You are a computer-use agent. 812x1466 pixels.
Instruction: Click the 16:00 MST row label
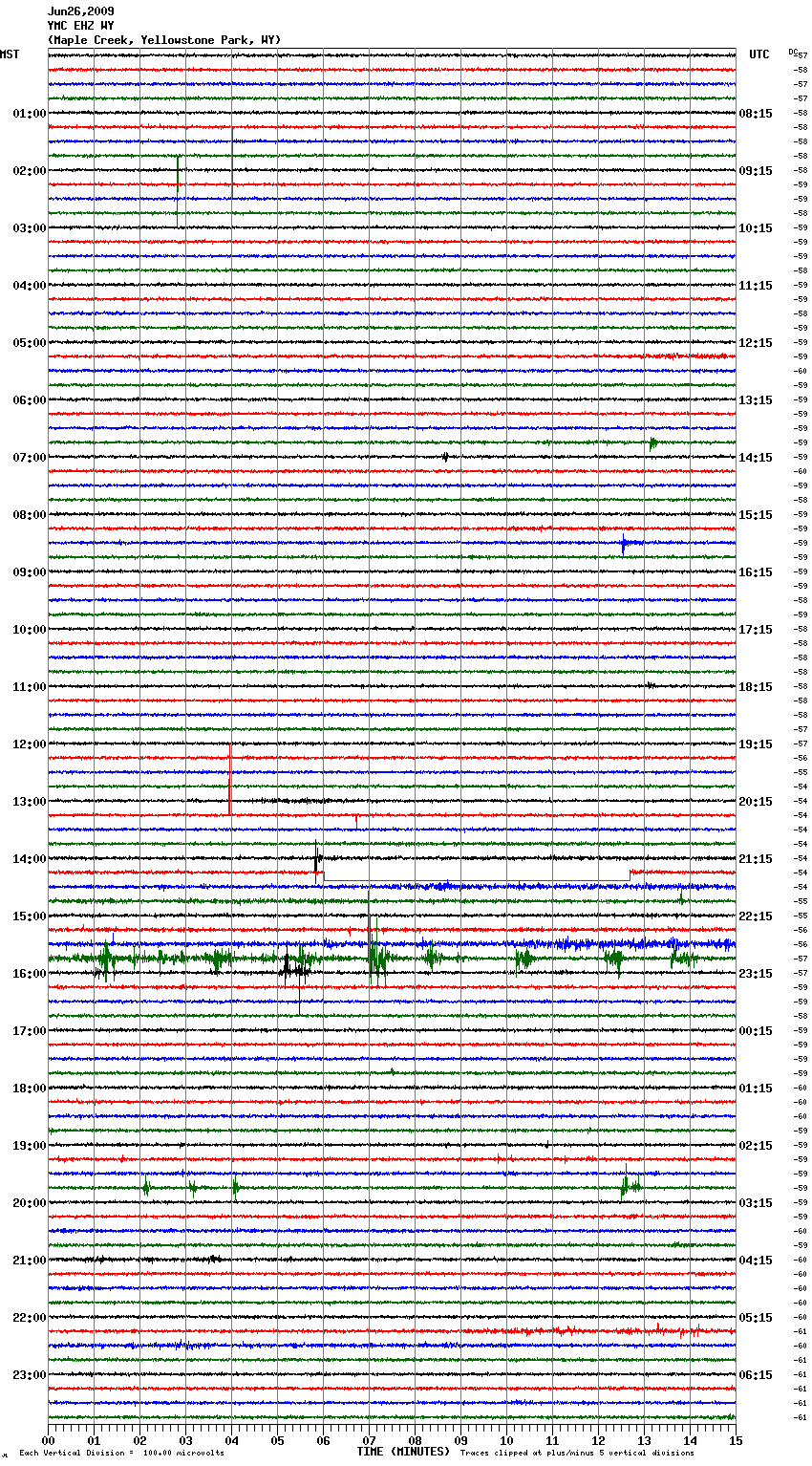point(30,974)
